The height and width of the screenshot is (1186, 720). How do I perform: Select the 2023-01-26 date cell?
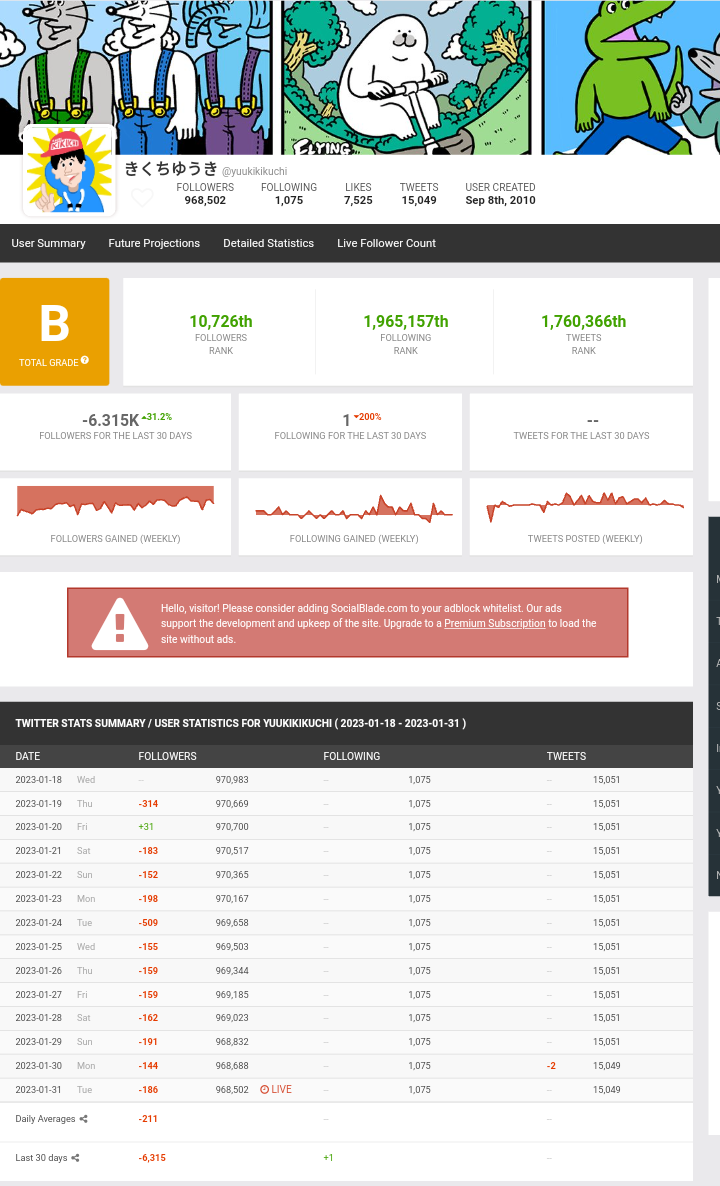coord(39,971)
